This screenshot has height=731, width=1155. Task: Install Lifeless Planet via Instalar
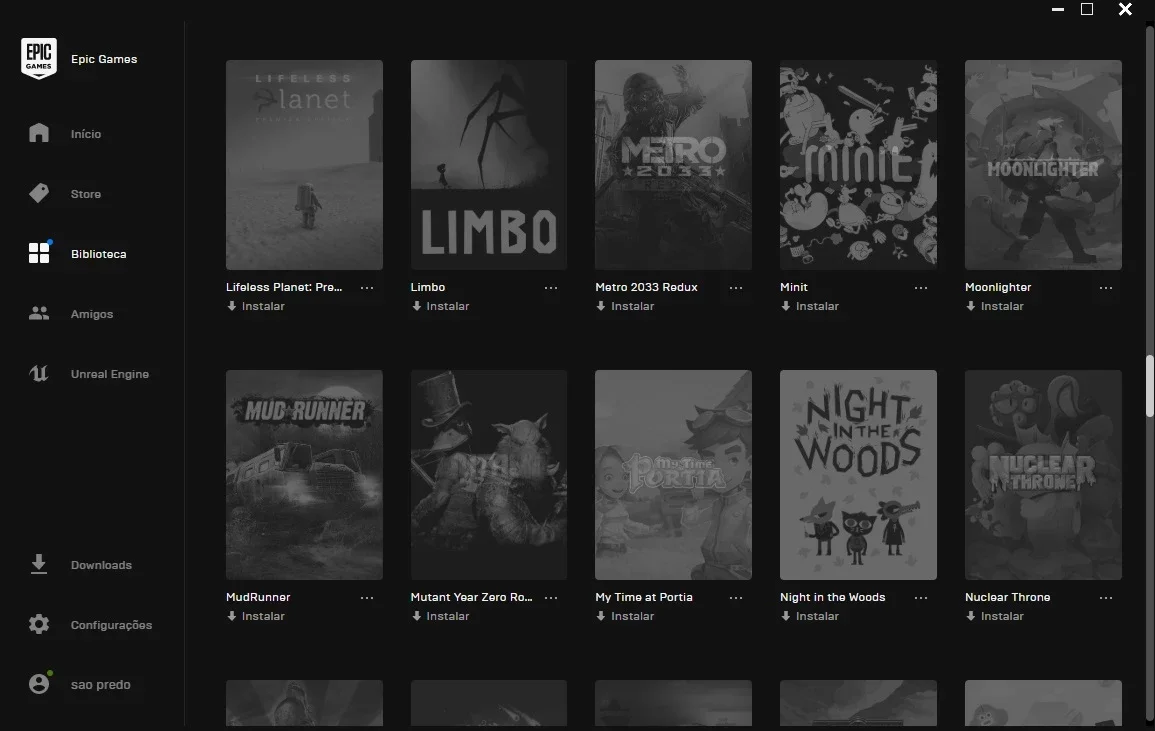click(263, 306)
